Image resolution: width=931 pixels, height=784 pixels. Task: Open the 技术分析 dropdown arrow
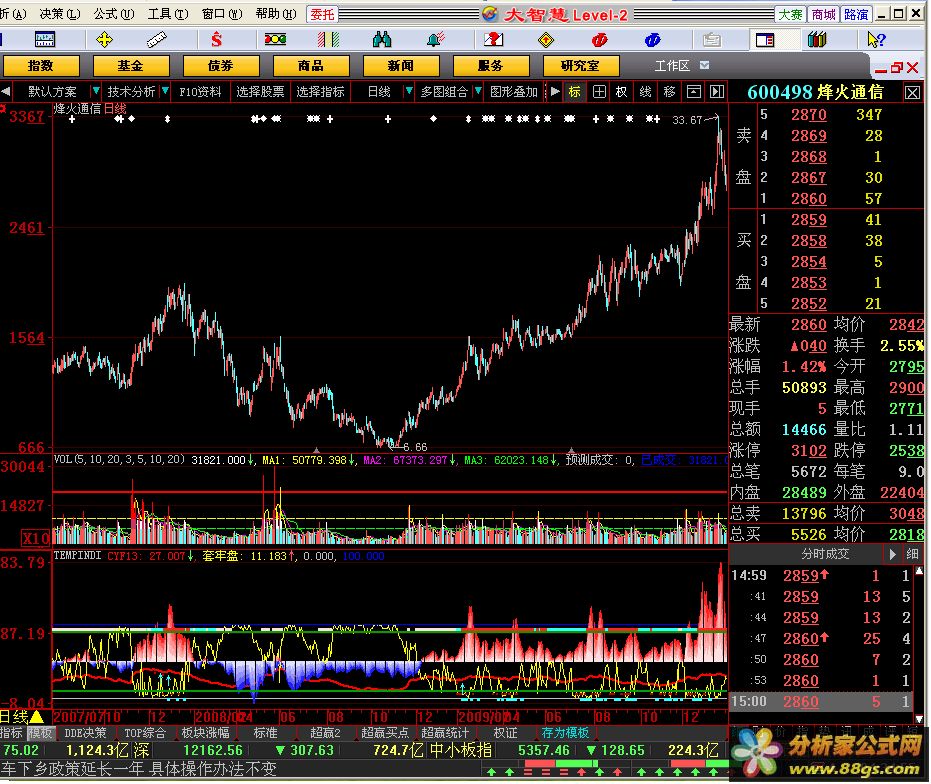tap(166, 91)
